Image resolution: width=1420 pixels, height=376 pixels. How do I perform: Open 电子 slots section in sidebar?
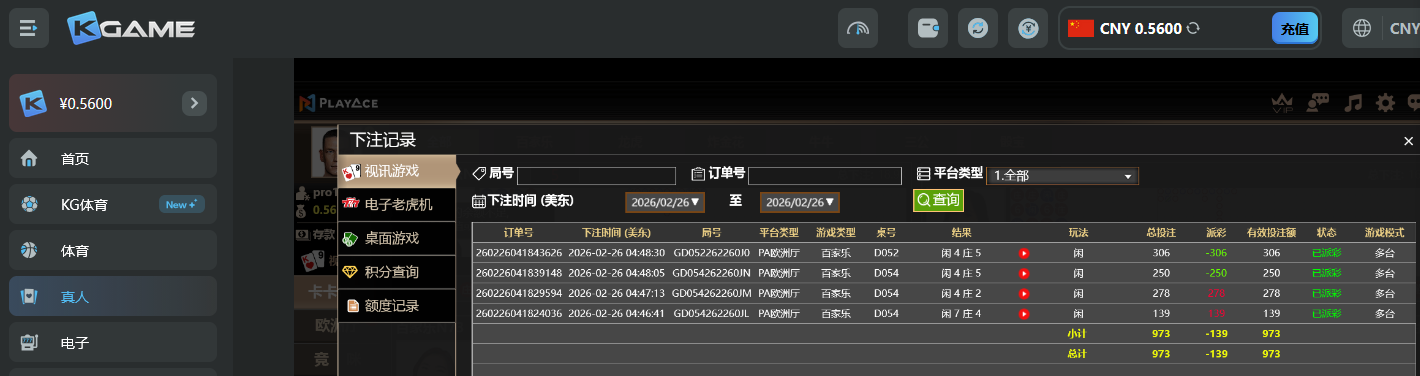click(113, 342)
